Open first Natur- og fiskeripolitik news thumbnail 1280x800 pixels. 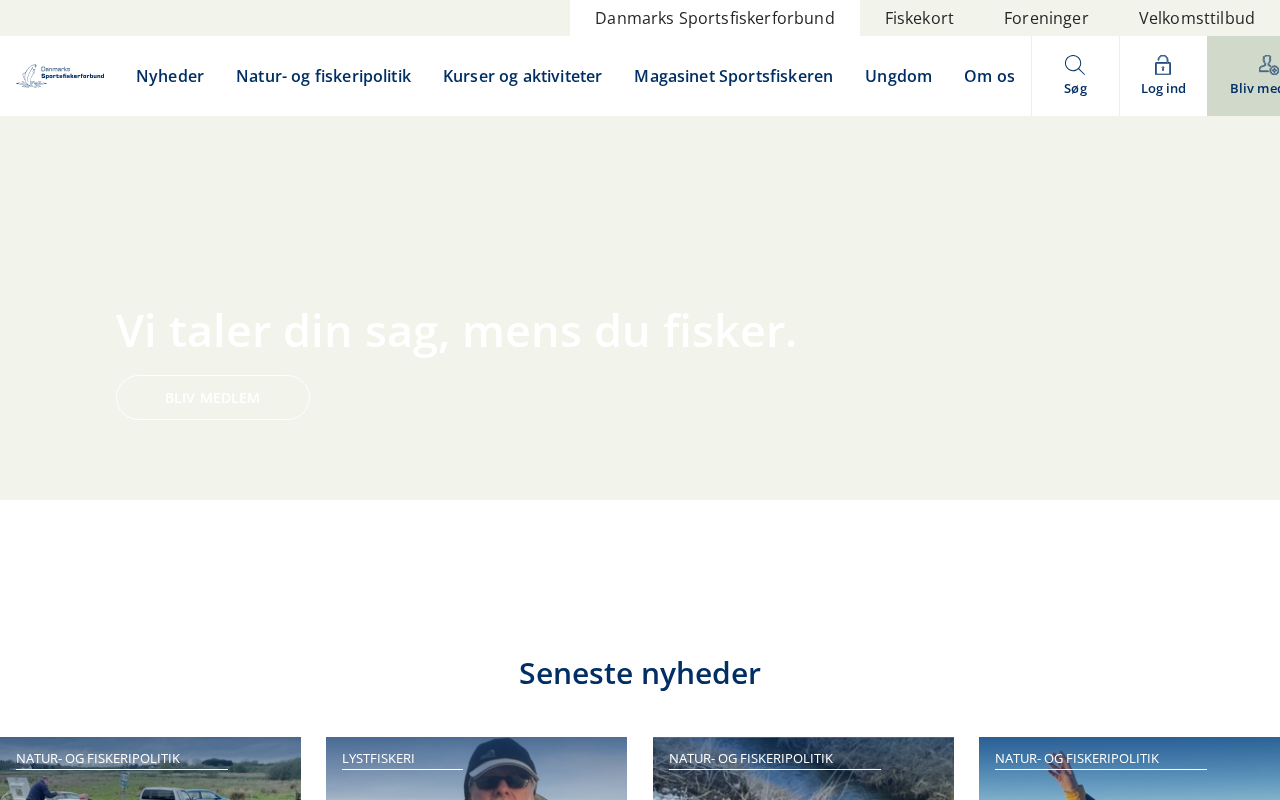pyautogui.click(x=150, y=769)
